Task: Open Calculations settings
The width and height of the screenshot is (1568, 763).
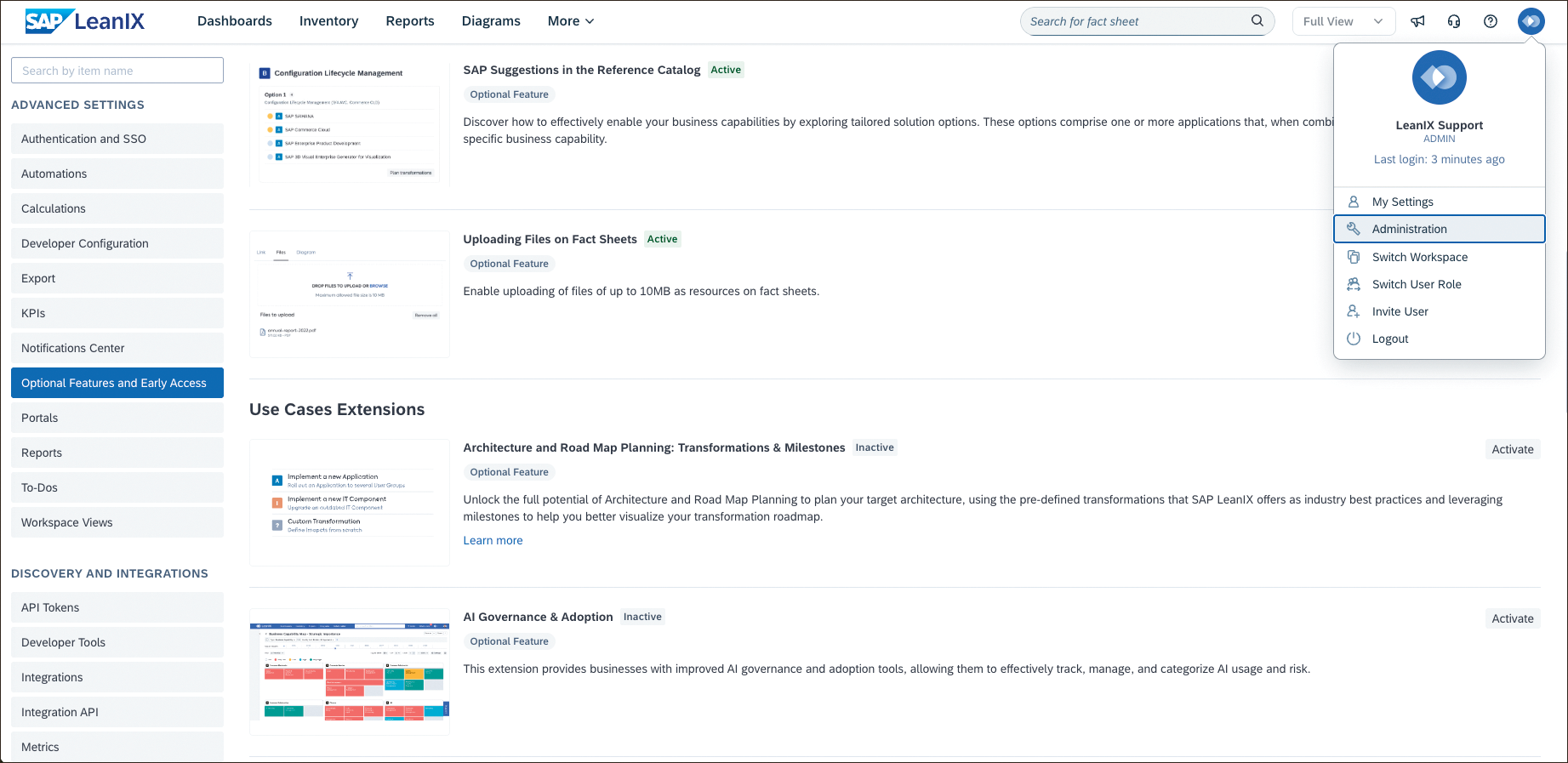Action: pos(117,208)
